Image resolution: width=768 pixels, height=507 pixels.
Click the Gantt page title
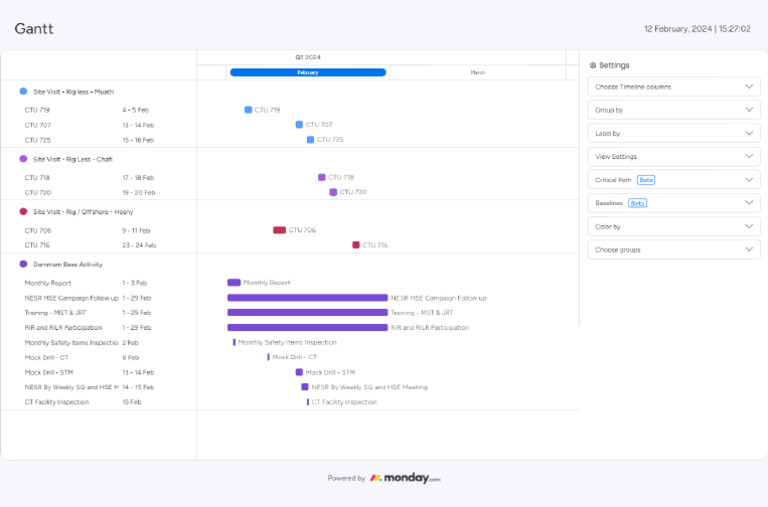click(34, 28)
